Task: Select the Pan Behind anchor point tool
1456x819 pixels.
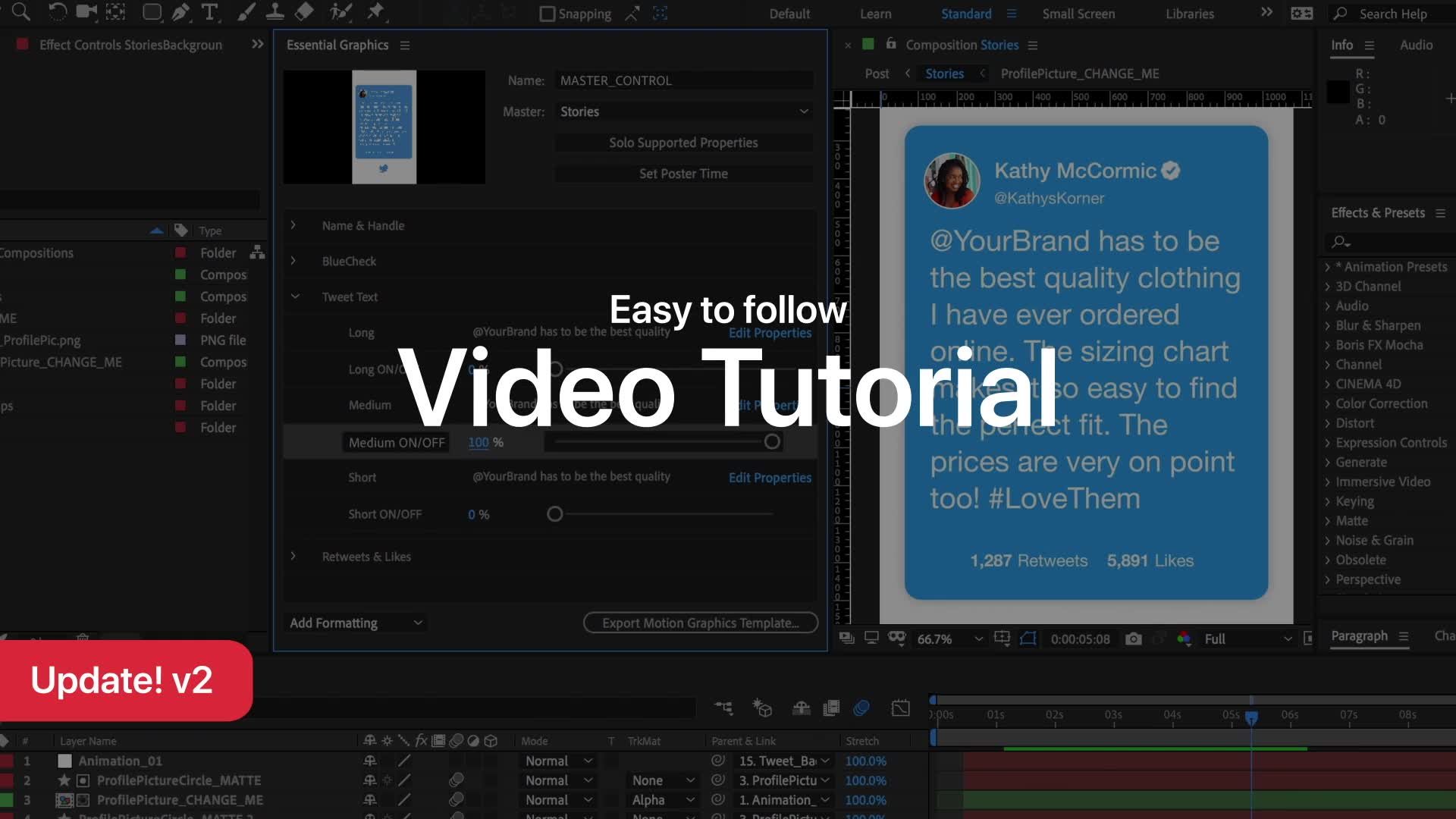Action: coord(115,11)
